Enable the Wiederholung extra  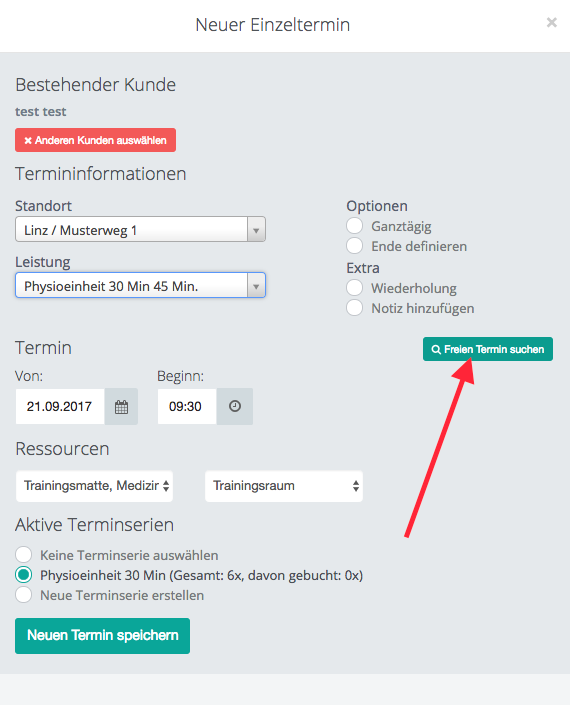tap(354, 288)
